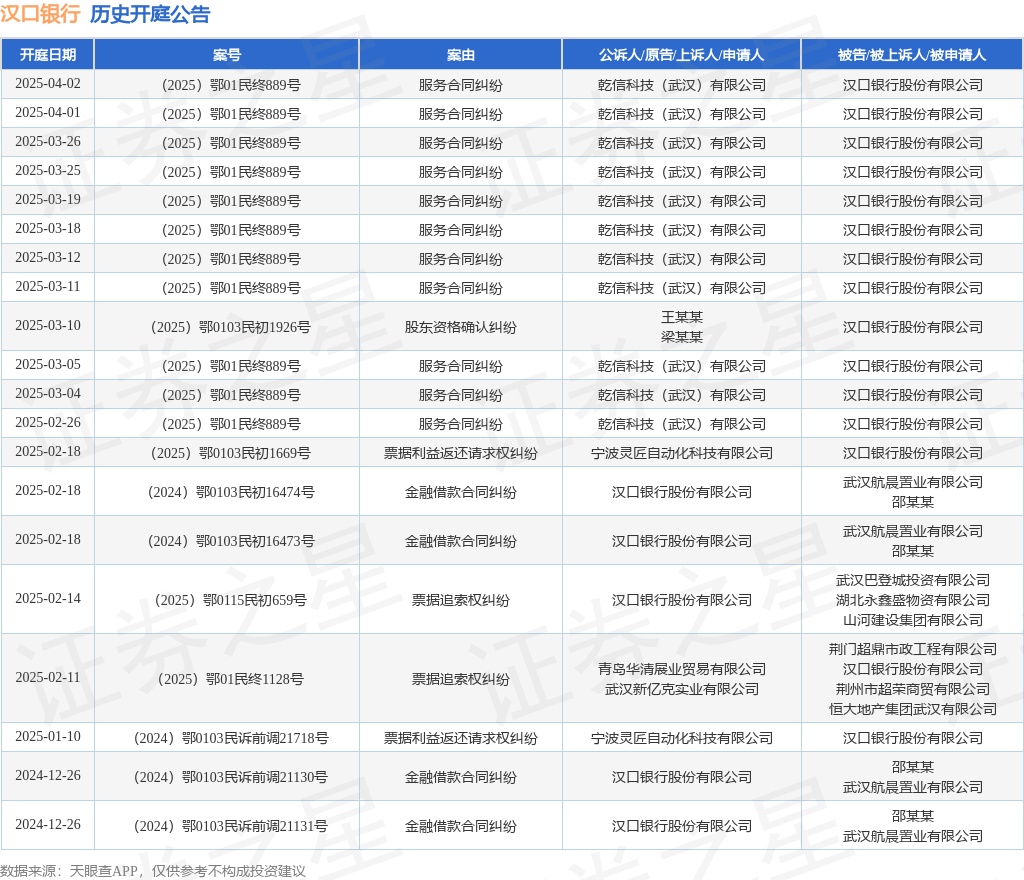Select the date cell 2025-03-05
Viewport: 1024px width, 880px height.
pyautogui.click(x=48, y=364)
